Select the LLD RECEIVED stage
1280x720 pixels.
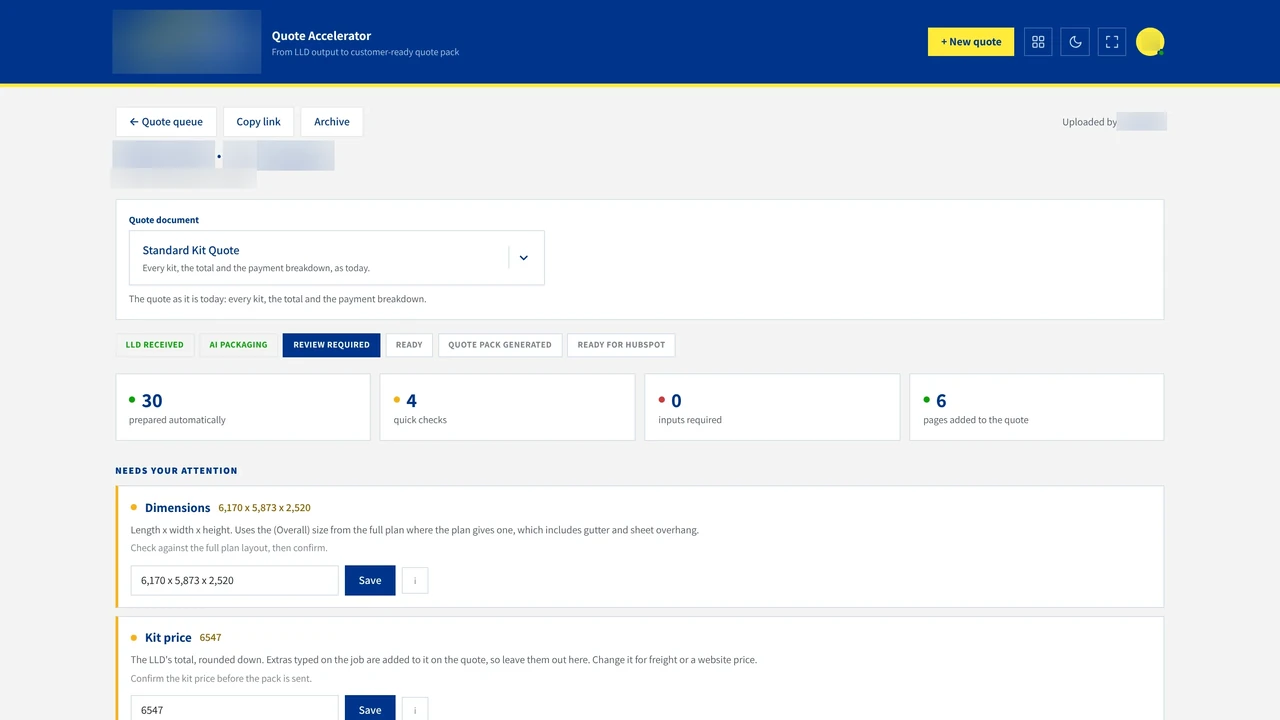point(155,345)
